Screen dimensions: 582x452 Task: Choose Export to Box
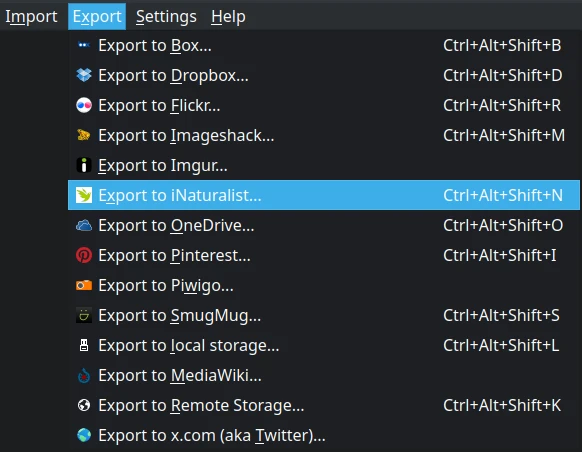[324, 45]
